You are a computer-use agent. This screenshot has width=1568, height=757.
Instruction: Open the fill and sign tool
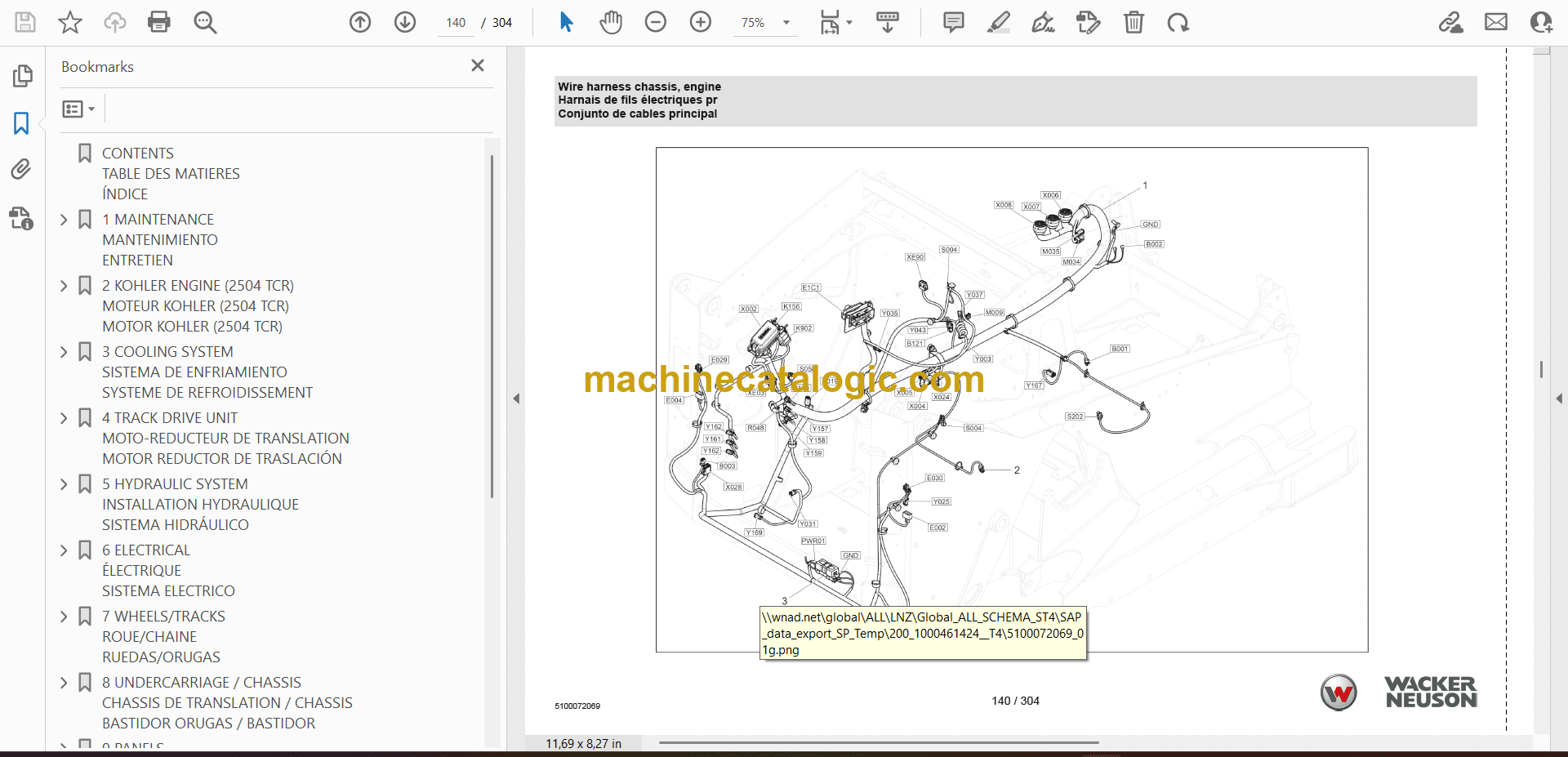[1043, 22]
